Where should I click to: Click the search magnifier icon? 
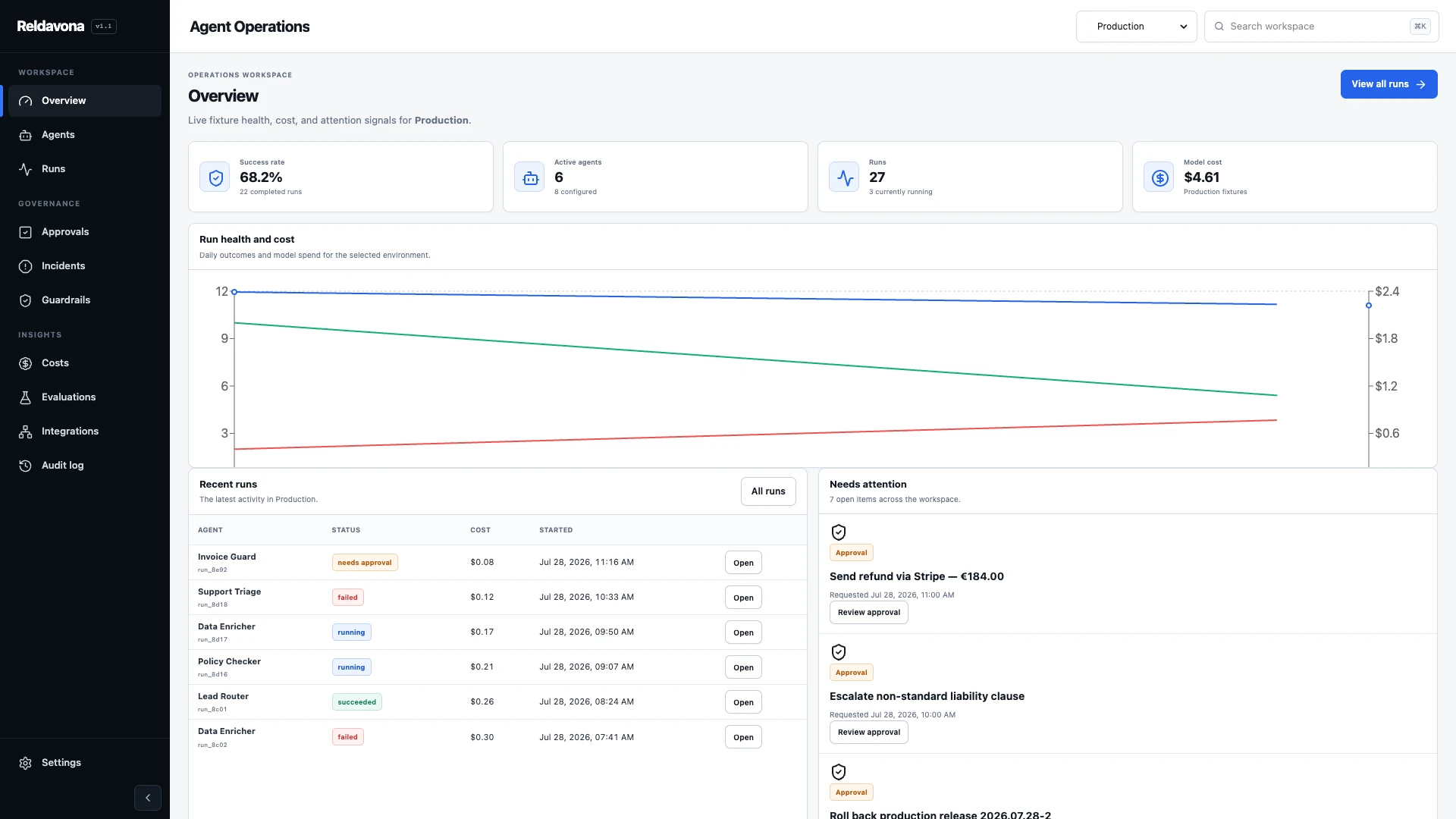(x=1219, y=27)
